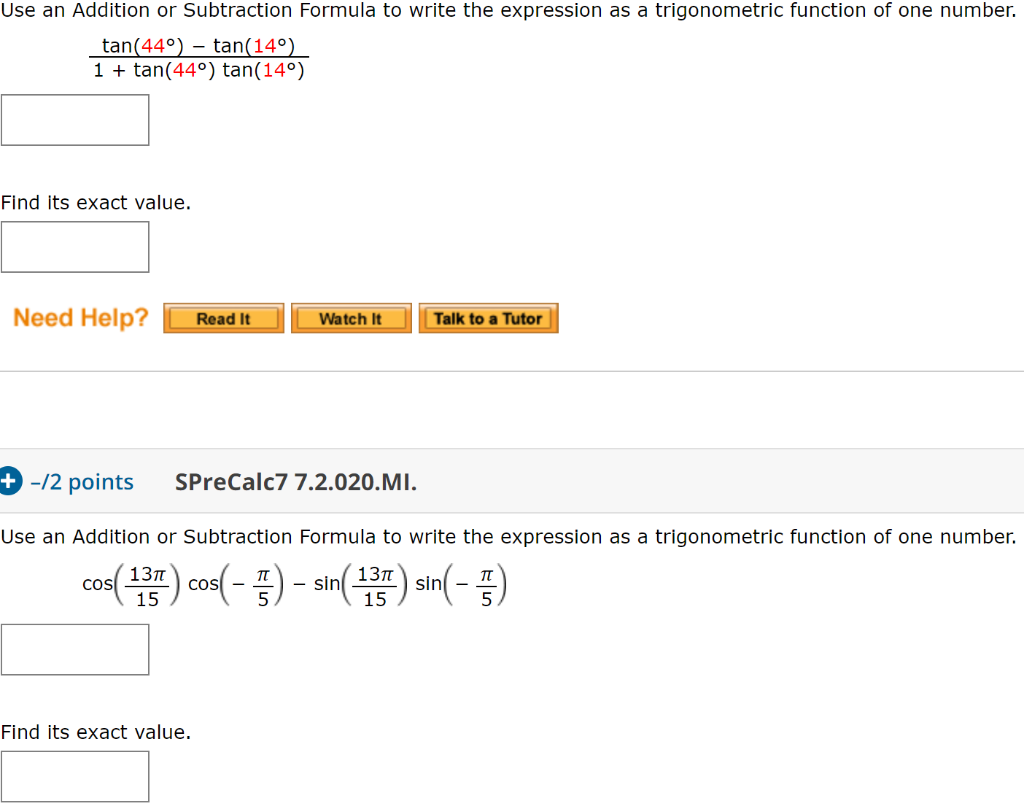The image size is (1024, 809).
Task: Click the exact value answer box
Action: coord(75,246)
